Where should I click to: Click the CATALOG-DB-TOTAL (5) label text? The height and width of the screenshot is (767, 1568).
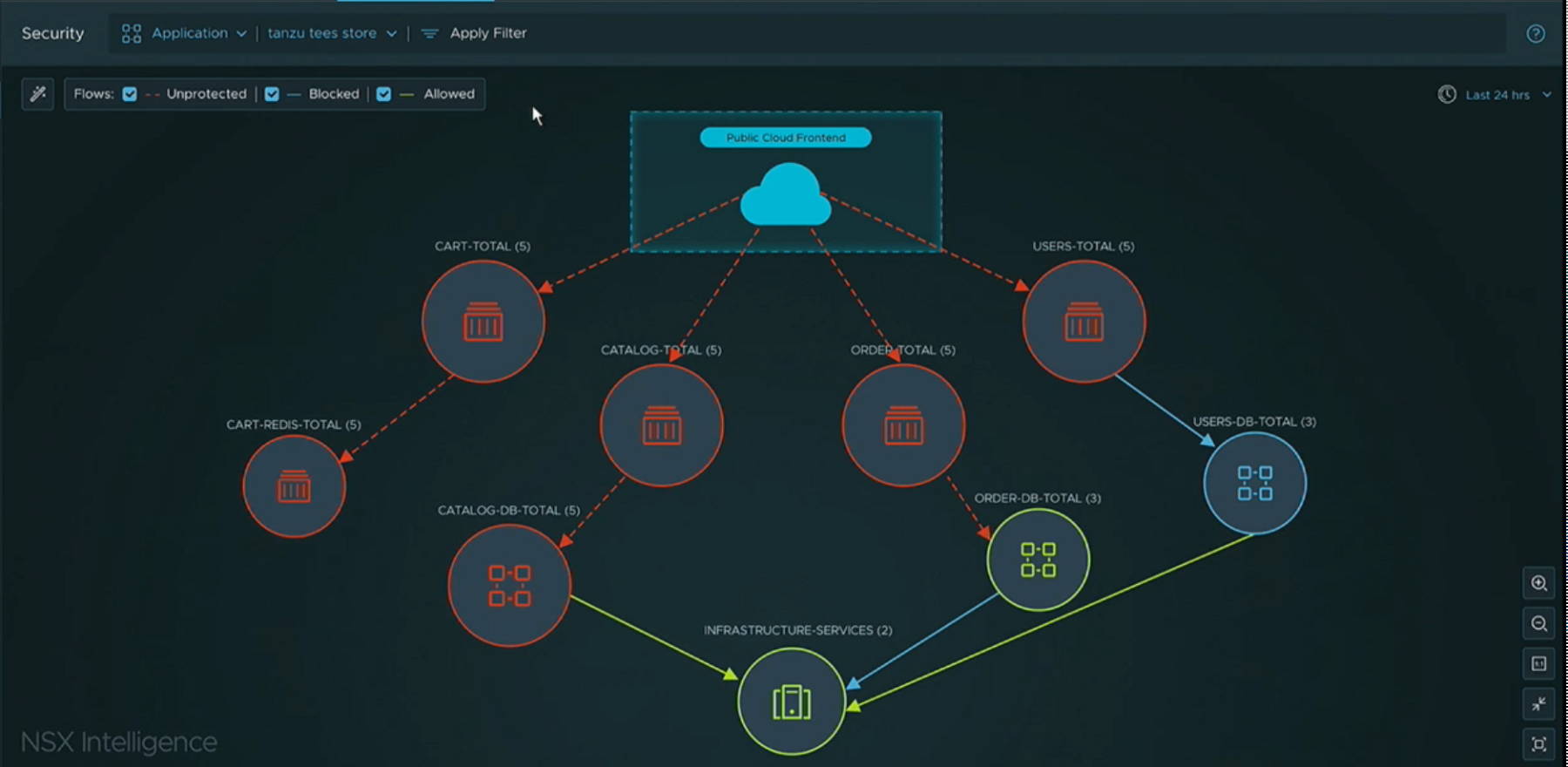pos(509,511)
